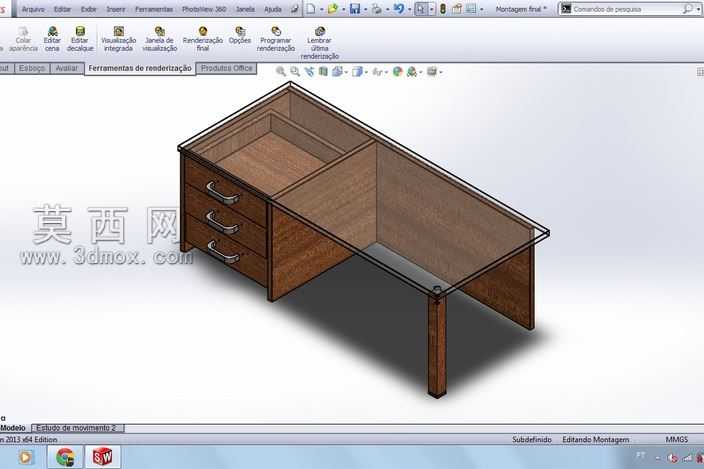Image resolution: width=704 pixels, height=469 pixels.
Task: Open the Exibir menu
Action: [89, 9]
